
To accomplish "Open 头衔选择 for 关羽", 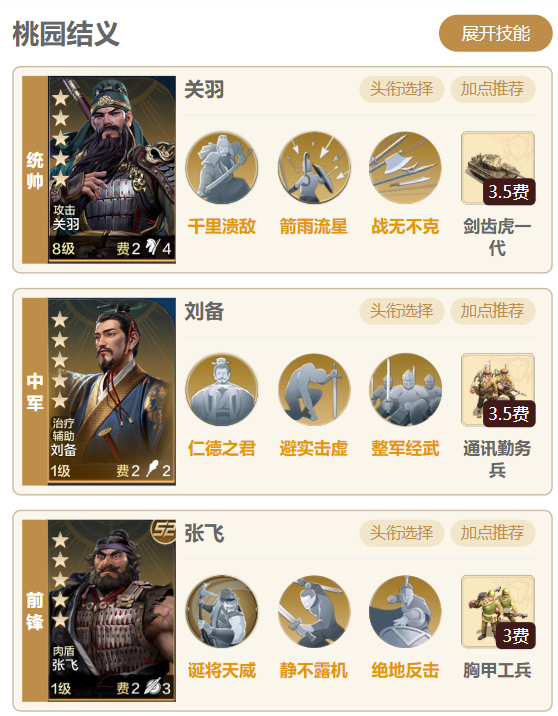I will tap(401, 89).
